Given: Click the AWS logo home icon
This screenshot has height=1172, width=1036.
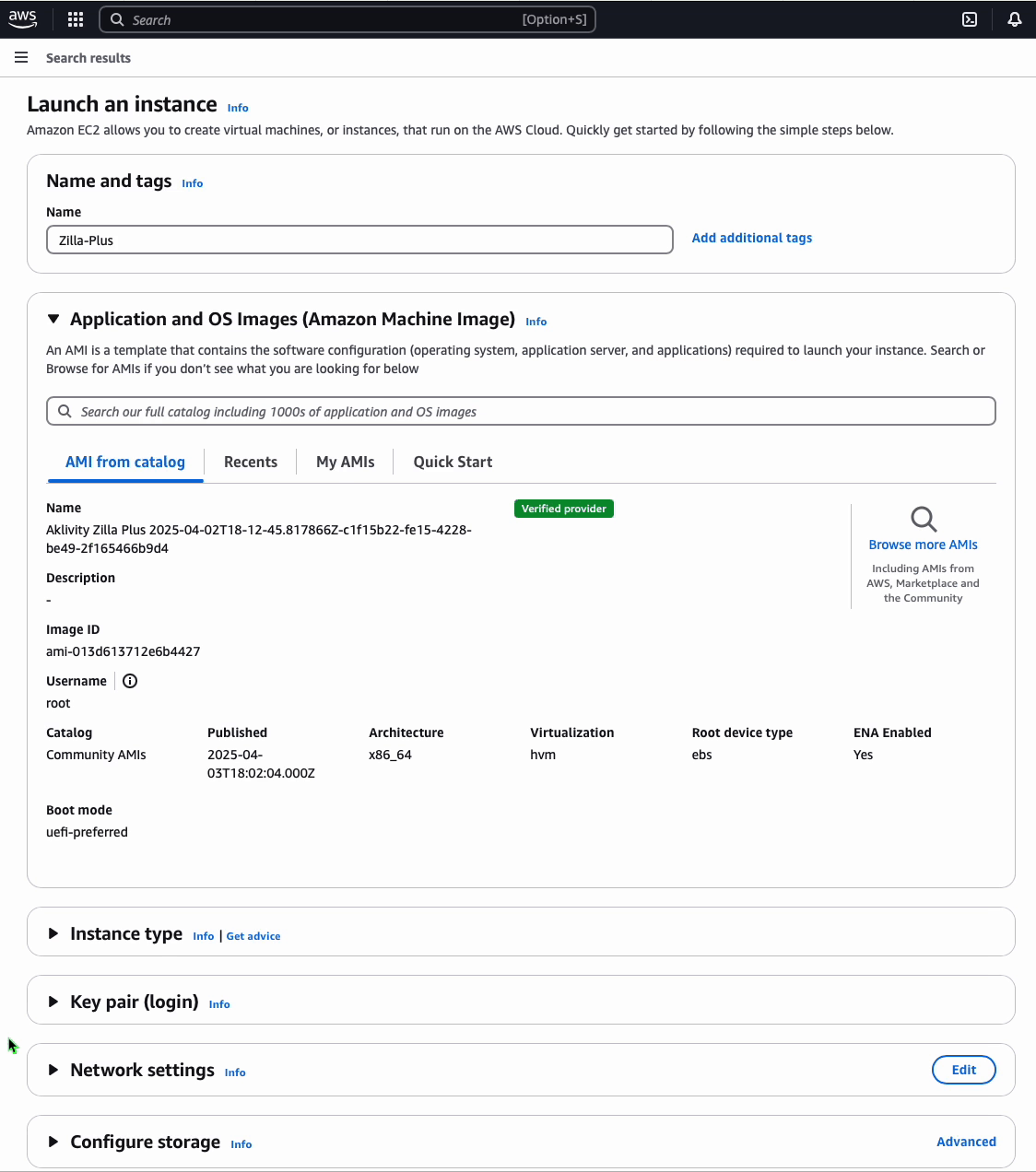Looking at the screenshot, I should 23,19.
